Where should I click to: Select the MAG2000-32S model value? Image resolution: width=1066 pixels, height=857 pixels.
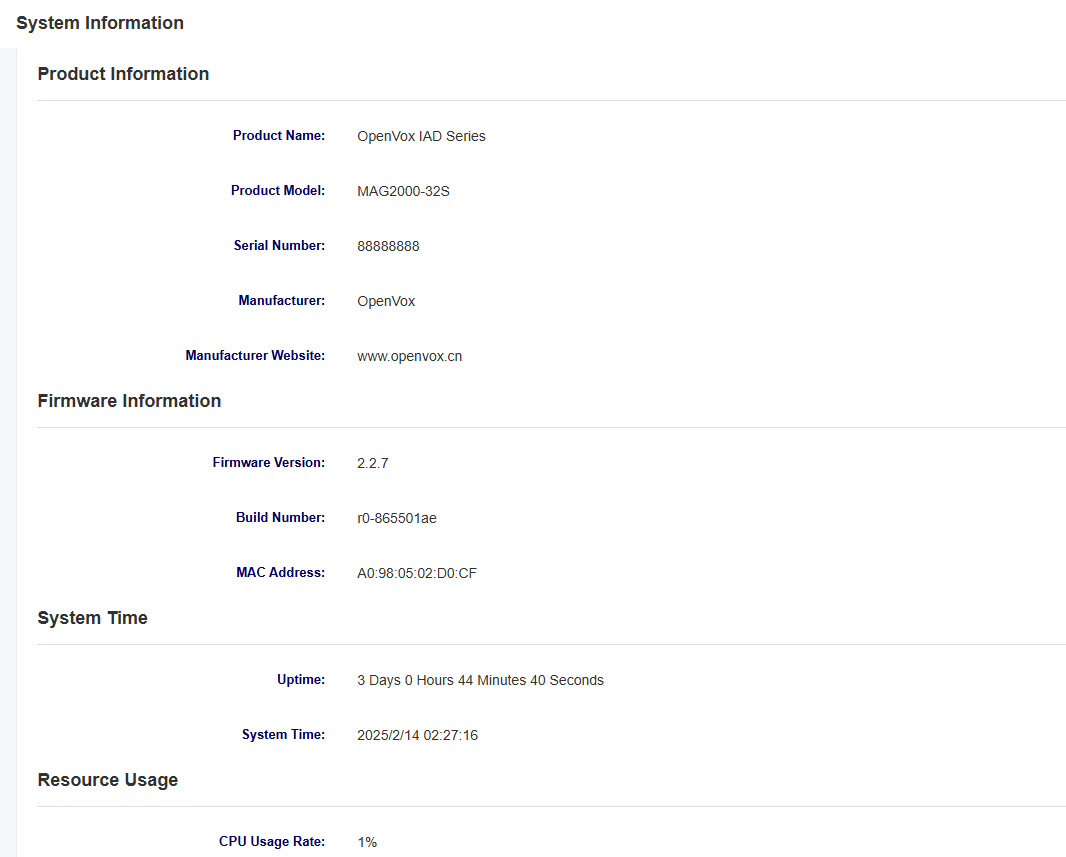pyautogui.click(x=403, y=191)
